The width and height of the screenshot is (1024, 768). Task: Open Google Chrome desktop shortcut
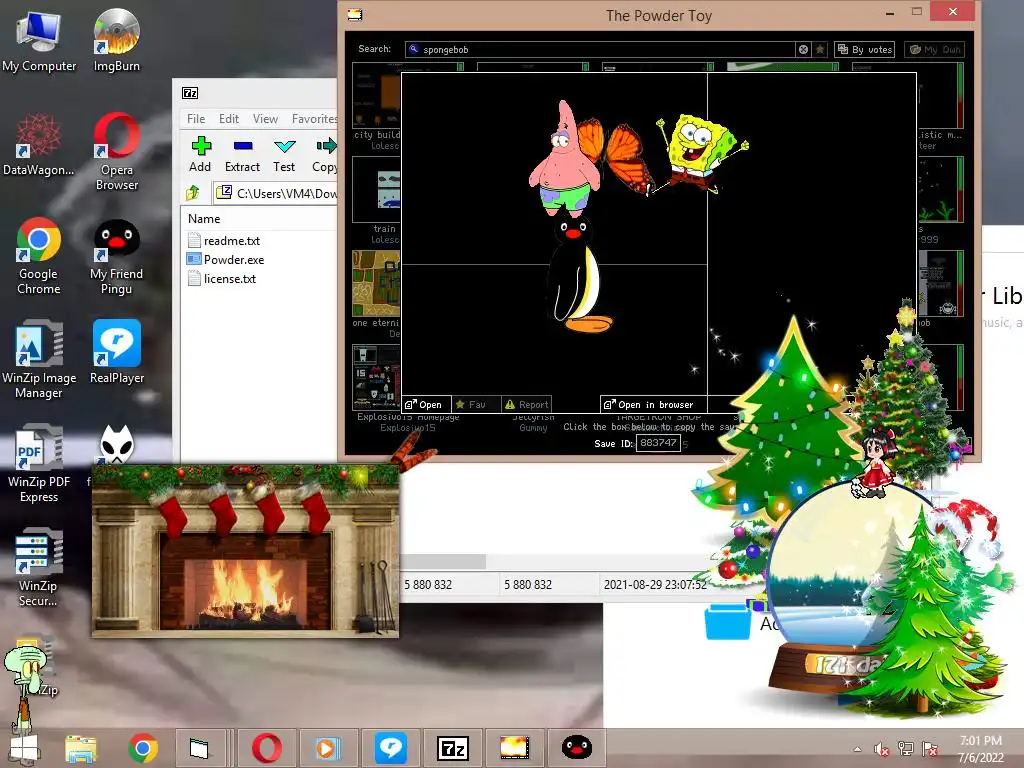[39, 256]
